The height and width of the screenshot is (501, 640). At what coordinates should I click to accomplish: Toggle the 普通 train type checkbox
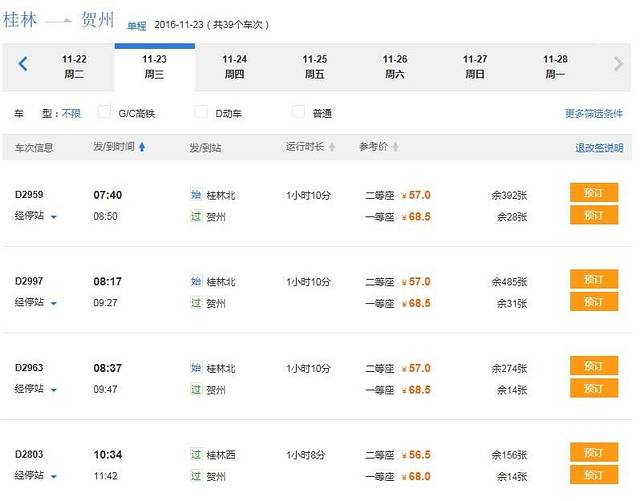tap(298, 113)
